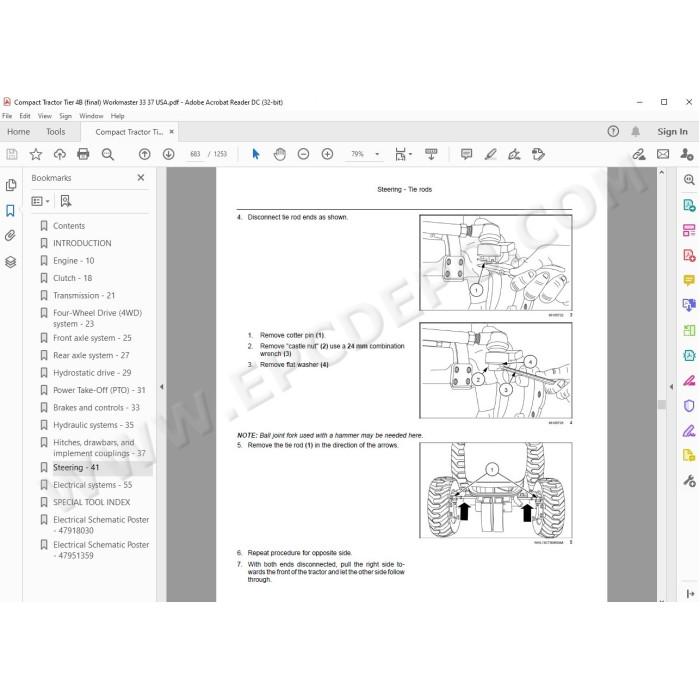Open the Attachments paperclip panel
This screenshot has height=700, width=700.
tap(10, 235)
